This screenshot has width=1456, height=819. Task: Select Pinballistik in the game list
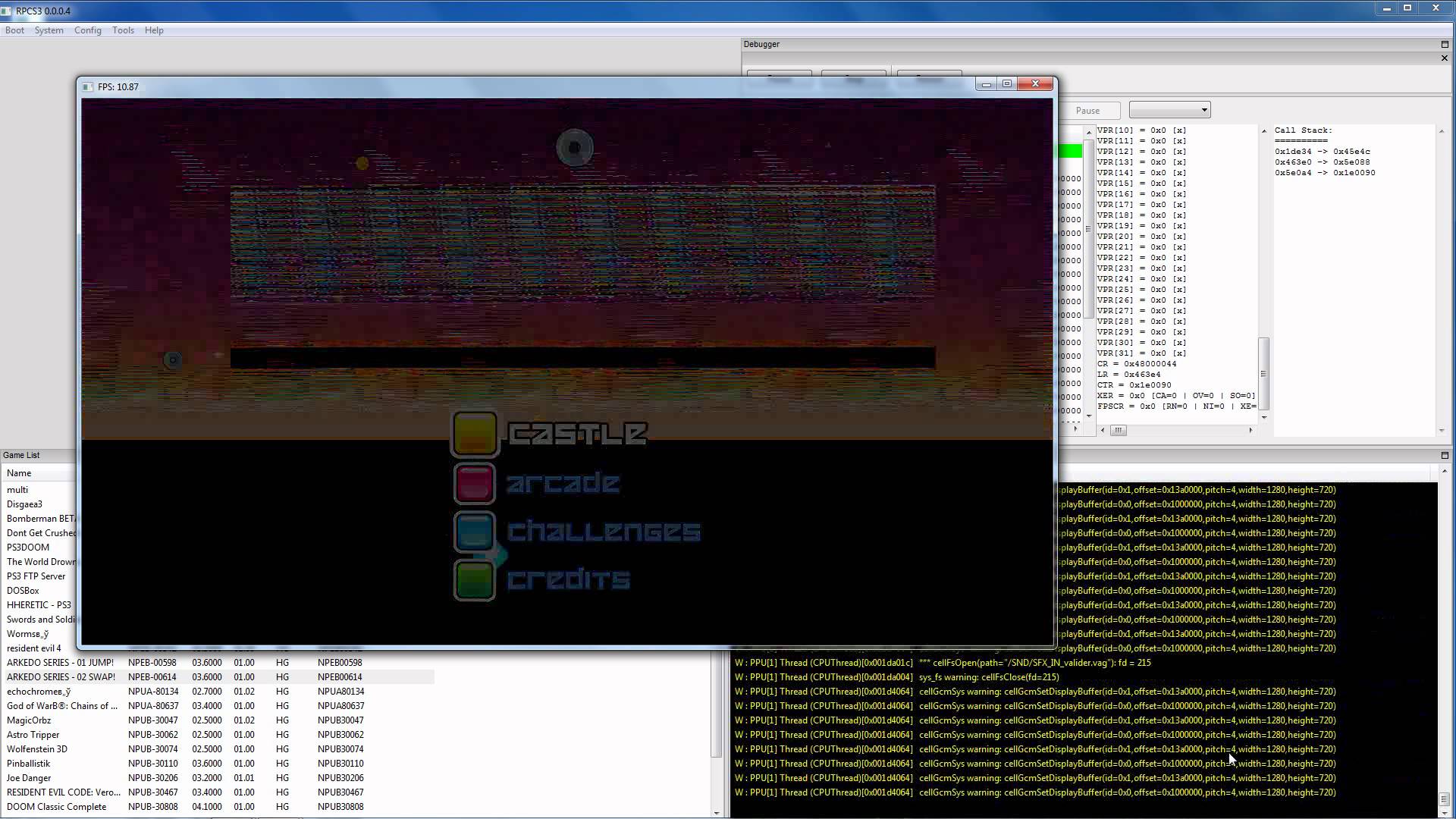[x=218, y=764]
